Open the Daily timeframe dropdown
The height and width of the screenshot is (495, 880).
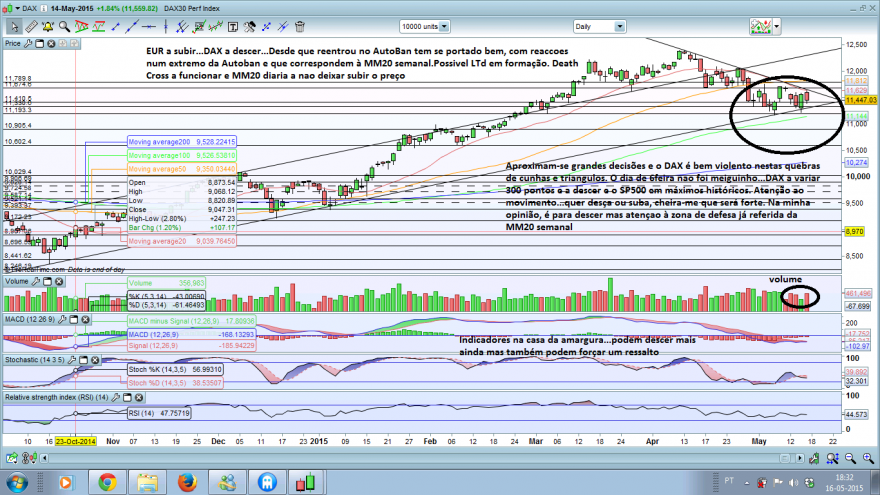(x=599, y=26)
